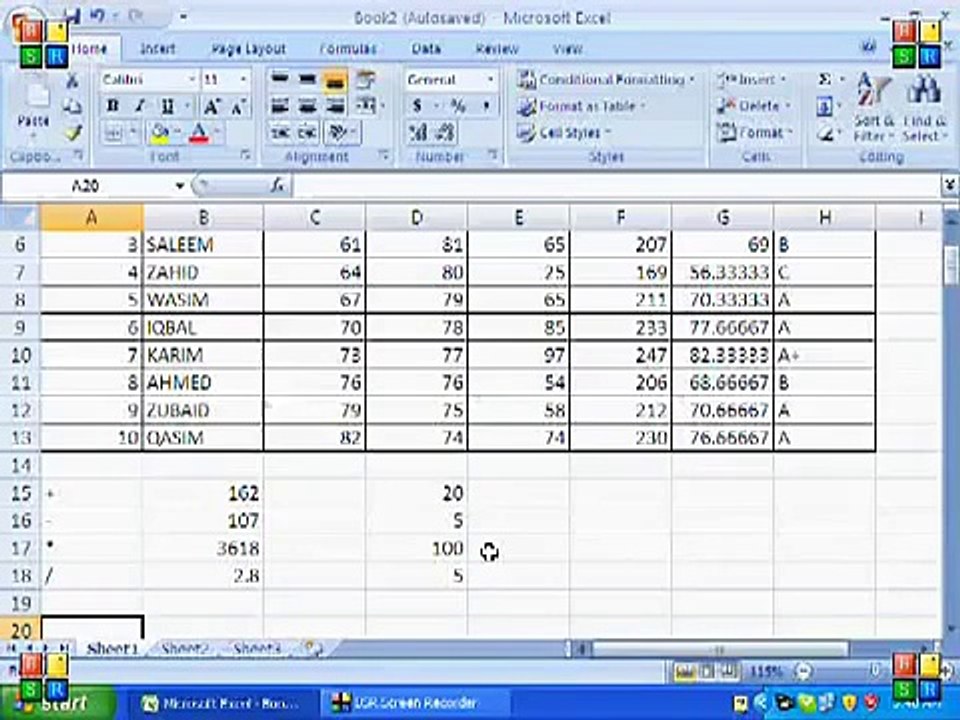
Task: Apply Accounting dollar format
Action: click(x=417, y=106)
